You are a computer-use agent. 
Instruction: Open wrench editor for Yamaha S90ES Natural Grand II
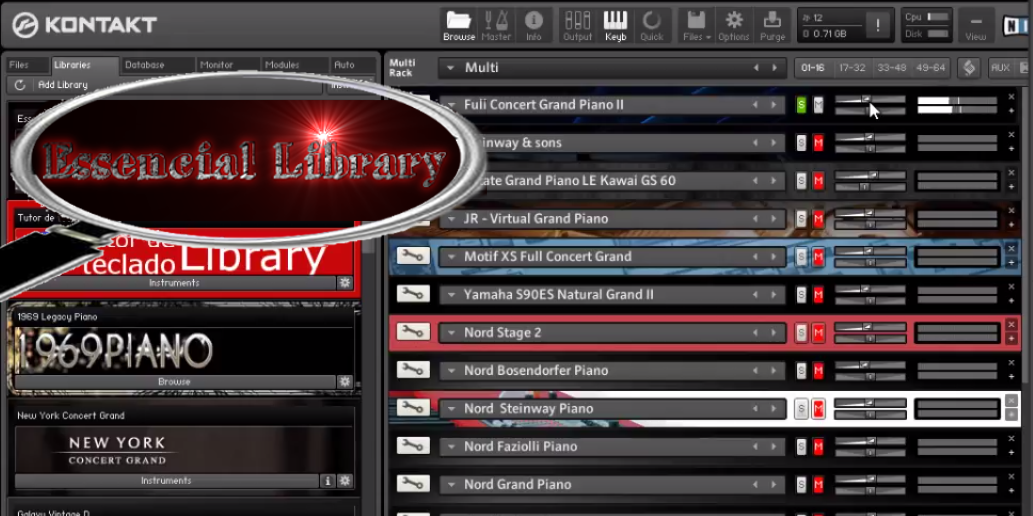pos(413,294)
